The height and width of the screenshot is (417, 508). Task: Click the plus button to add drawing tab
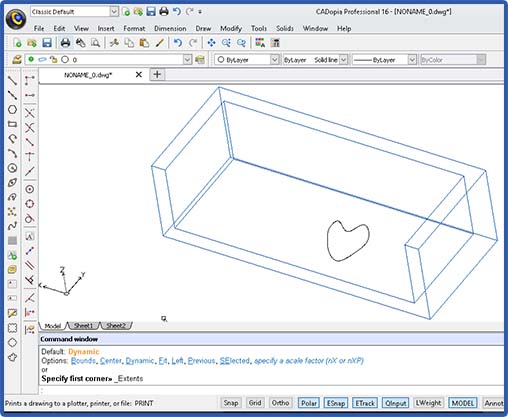tap(157, 74)
